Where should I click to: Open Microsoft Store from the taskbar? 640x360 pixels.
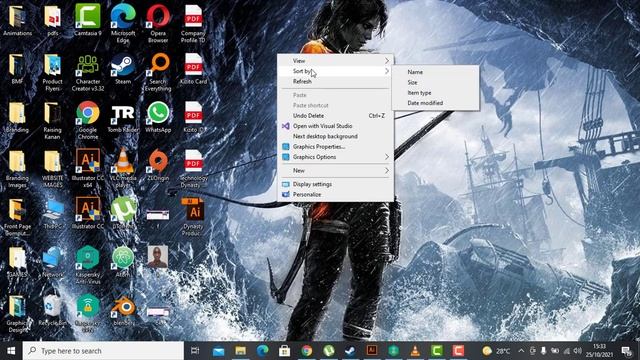coord(284,351)
